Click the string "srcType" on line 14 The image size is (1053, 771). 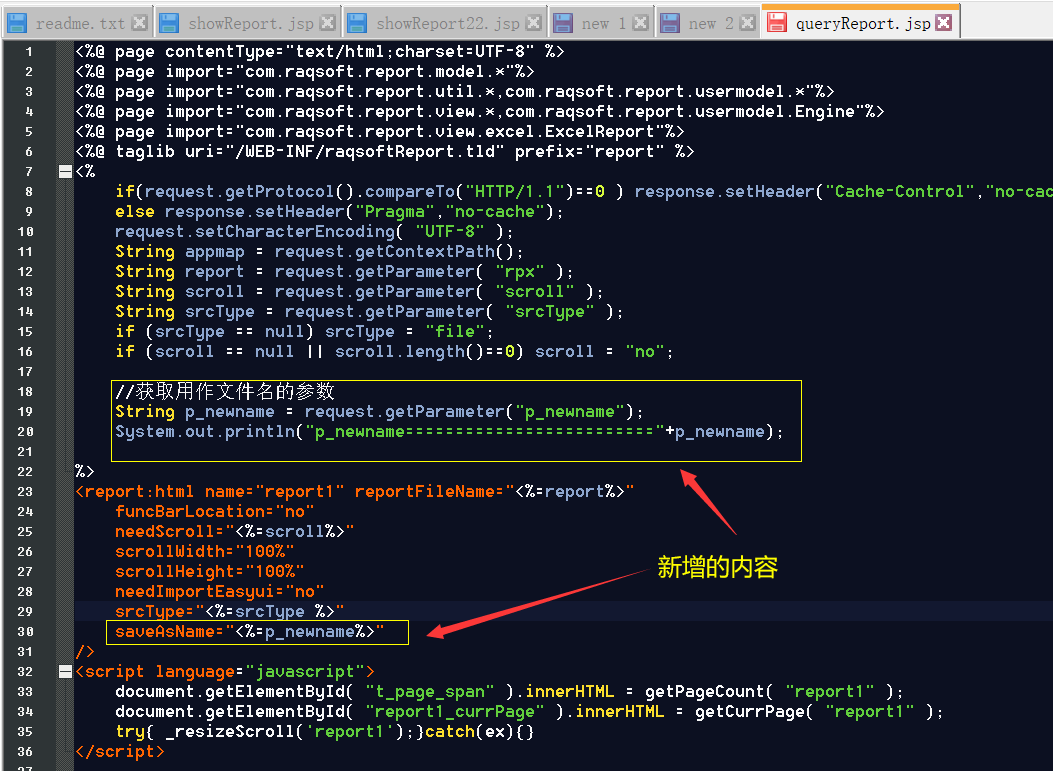pyautogui.click(x=550, y=312)
